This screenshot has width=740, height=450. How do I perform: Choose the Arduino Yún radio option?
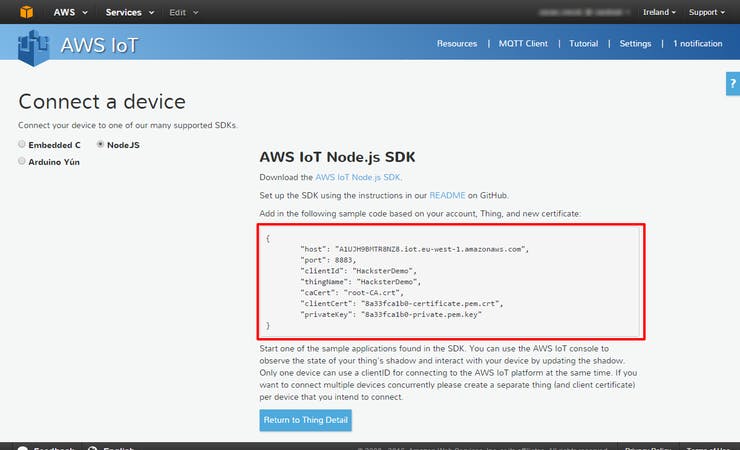tap(22, 161)
